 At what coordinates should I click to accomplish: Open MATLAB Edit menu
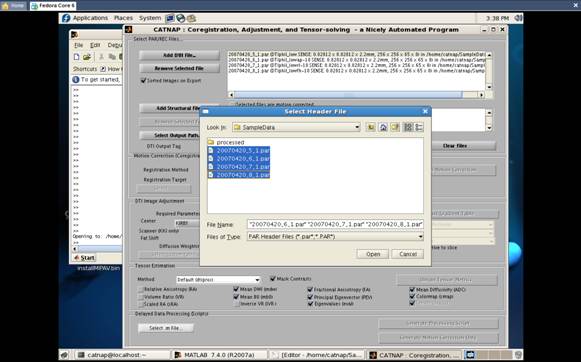pyautogui.click(x=95, y=45)
